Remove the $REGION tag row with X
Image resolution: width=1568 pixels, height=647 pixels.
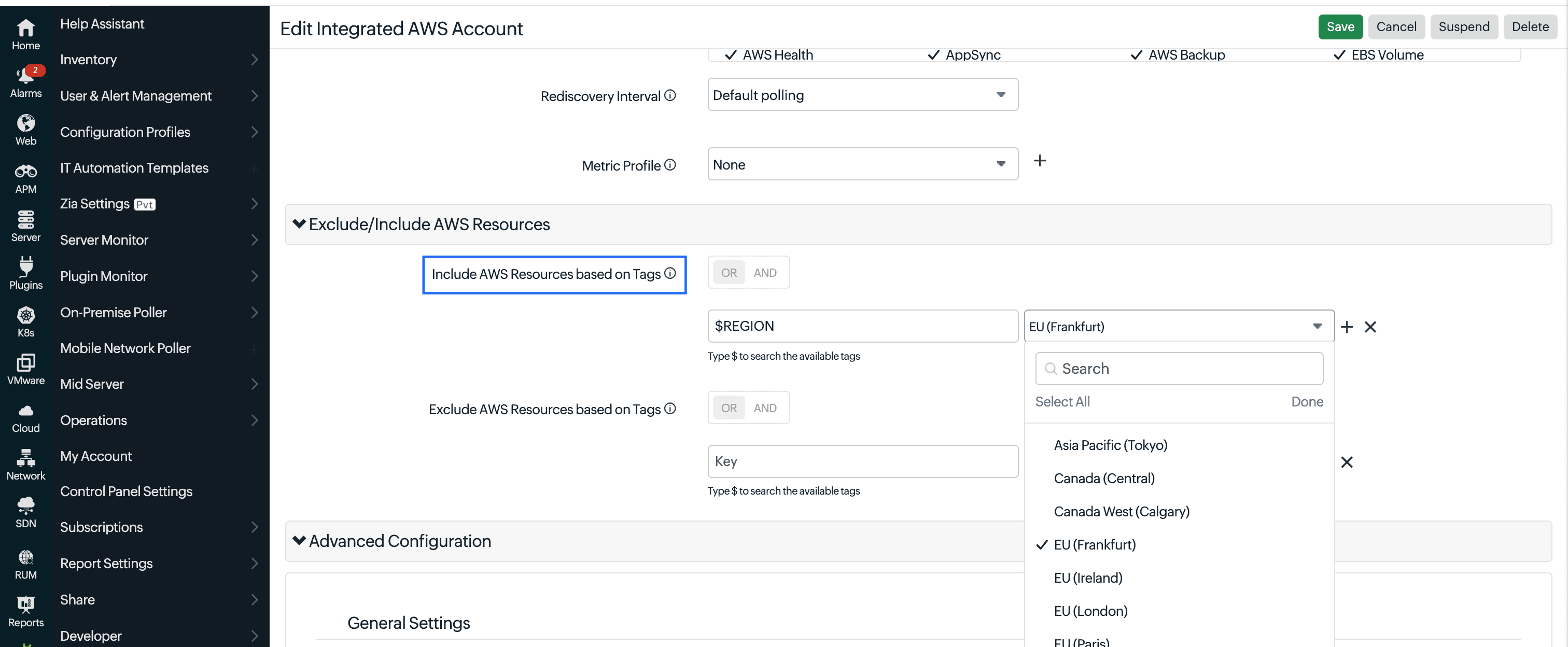pyautogui.click(x=1370, y=327)
